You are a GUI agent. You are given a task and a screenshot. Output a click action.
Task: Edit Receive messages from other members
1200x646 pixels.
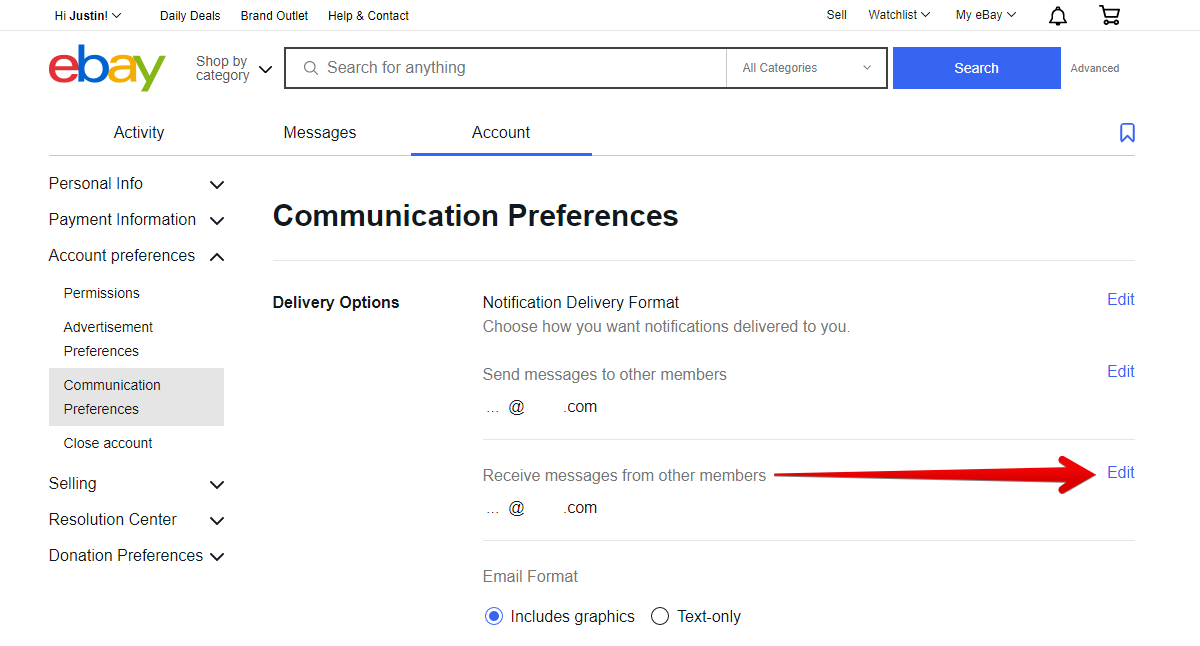coord(1121,473)
